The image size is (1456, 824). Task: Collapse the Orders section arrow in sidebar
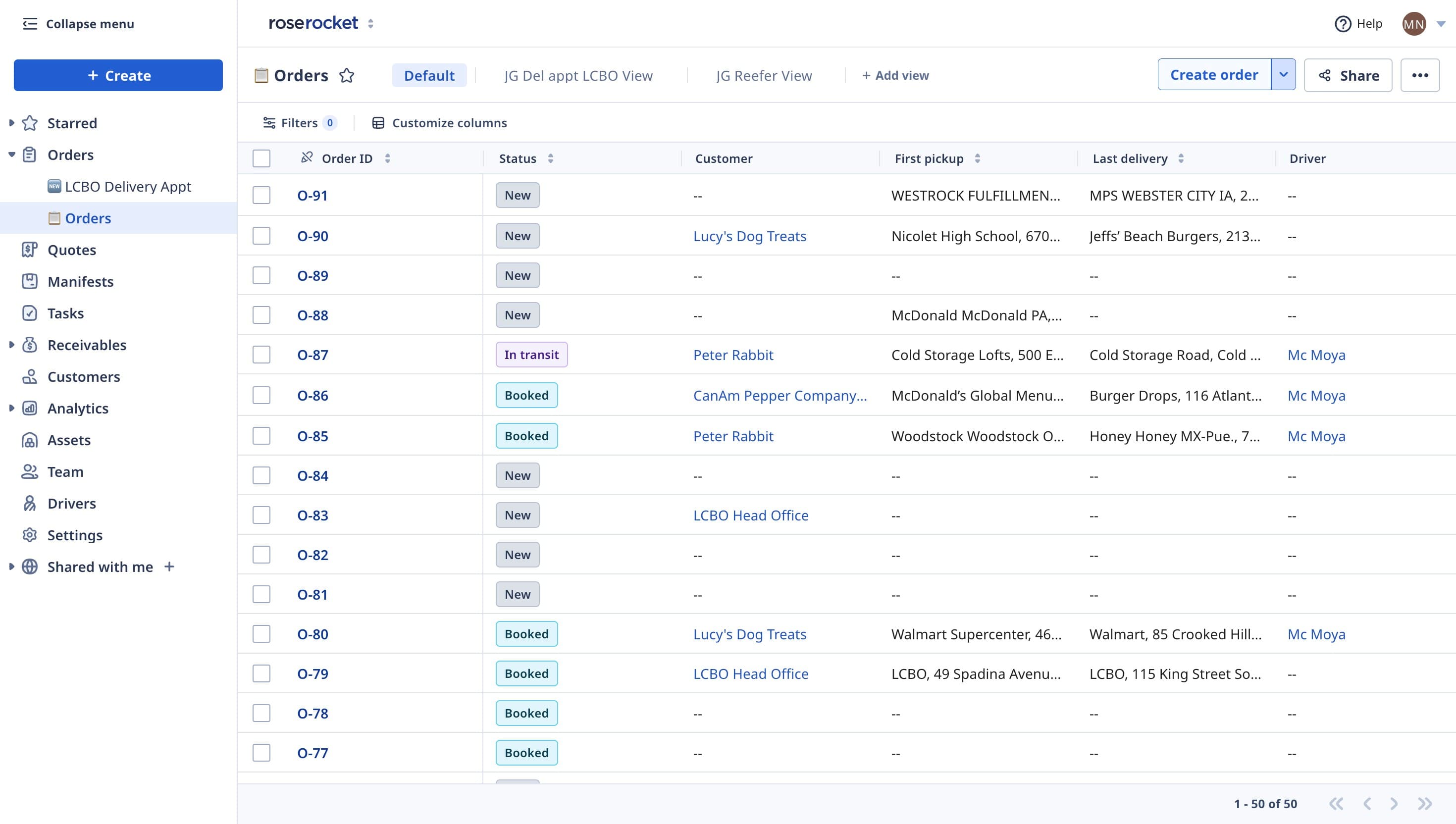(x=11, y=154)
